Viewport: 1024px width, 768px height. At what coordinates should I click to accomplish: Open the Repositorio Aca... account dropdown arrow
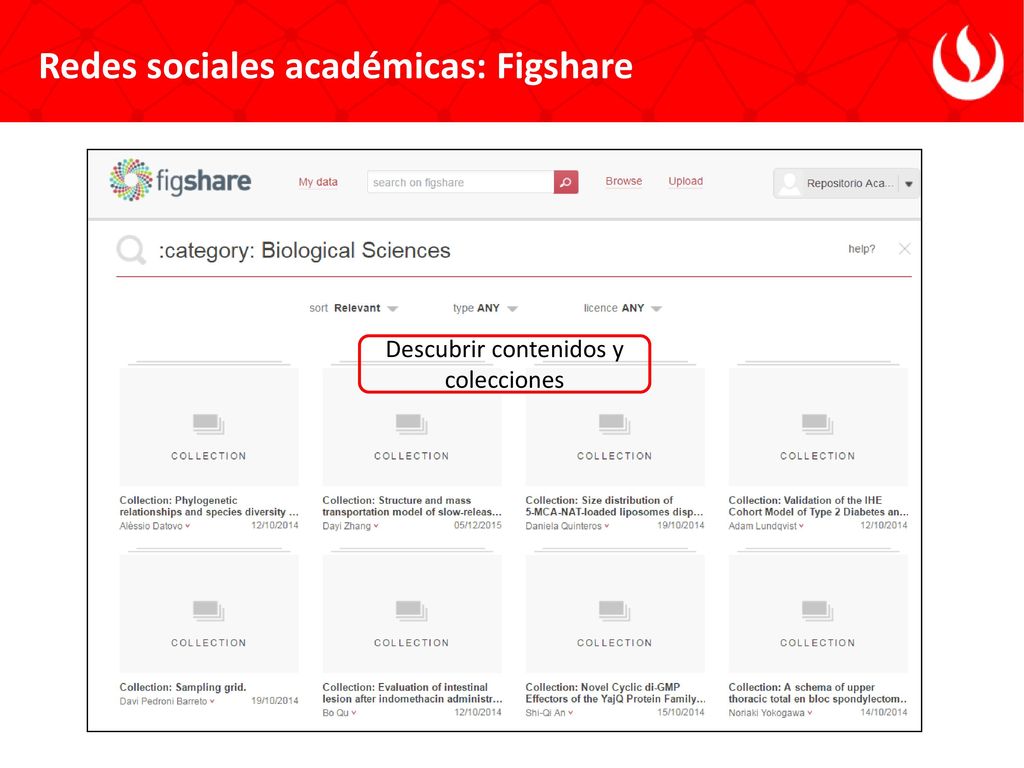click(908, 184)
